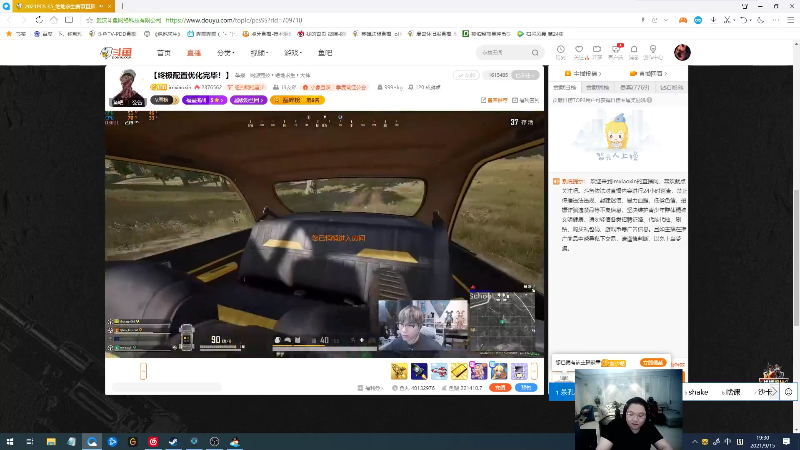The height and width of the screenshot is (450, 800).
Task: Click the orange 充值 recharge button
Action: tap(500, 388)
